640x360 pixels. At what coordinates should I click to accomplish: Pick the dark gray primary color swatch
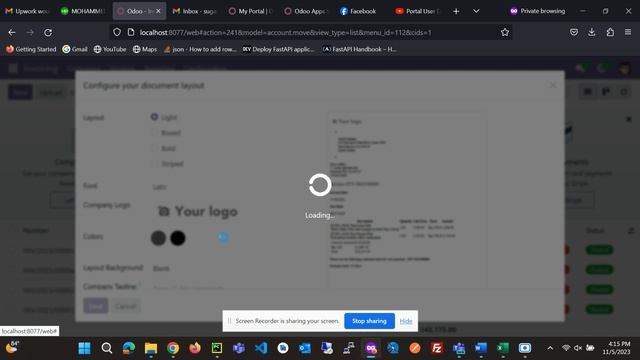point(158,238)
